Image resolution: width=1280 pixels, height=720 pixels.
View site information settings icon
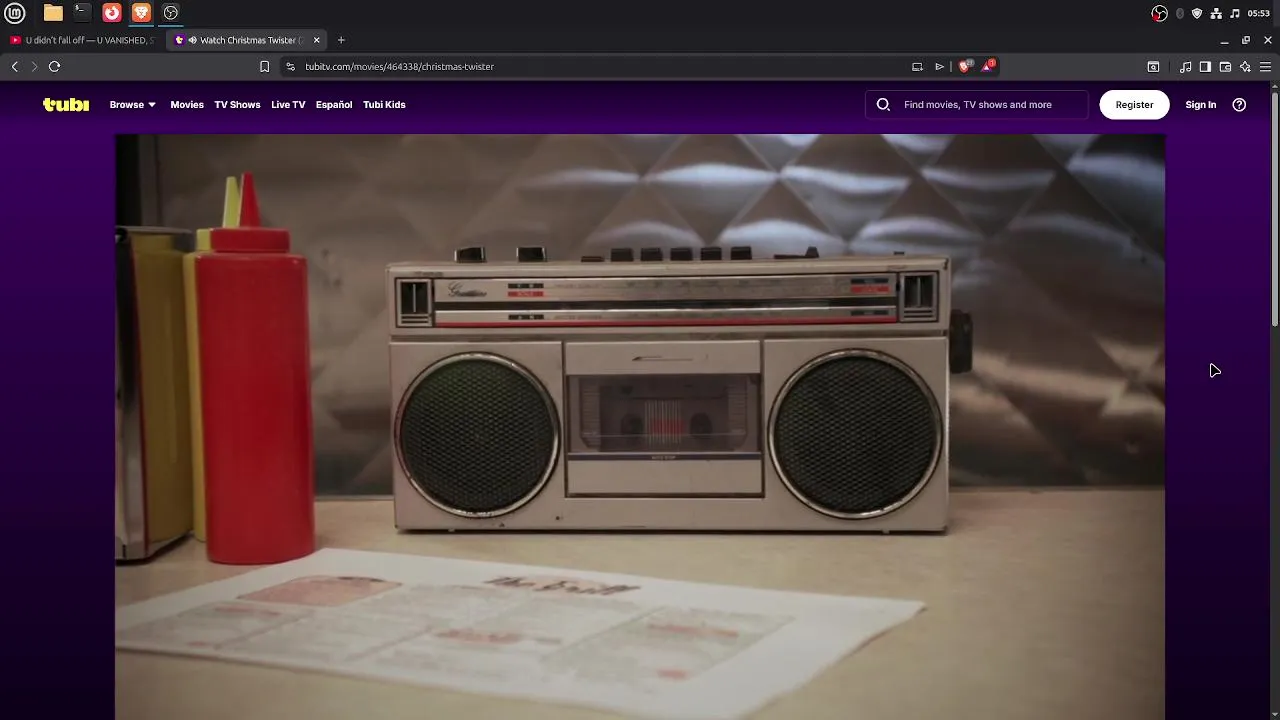click(x=290, y=66)
